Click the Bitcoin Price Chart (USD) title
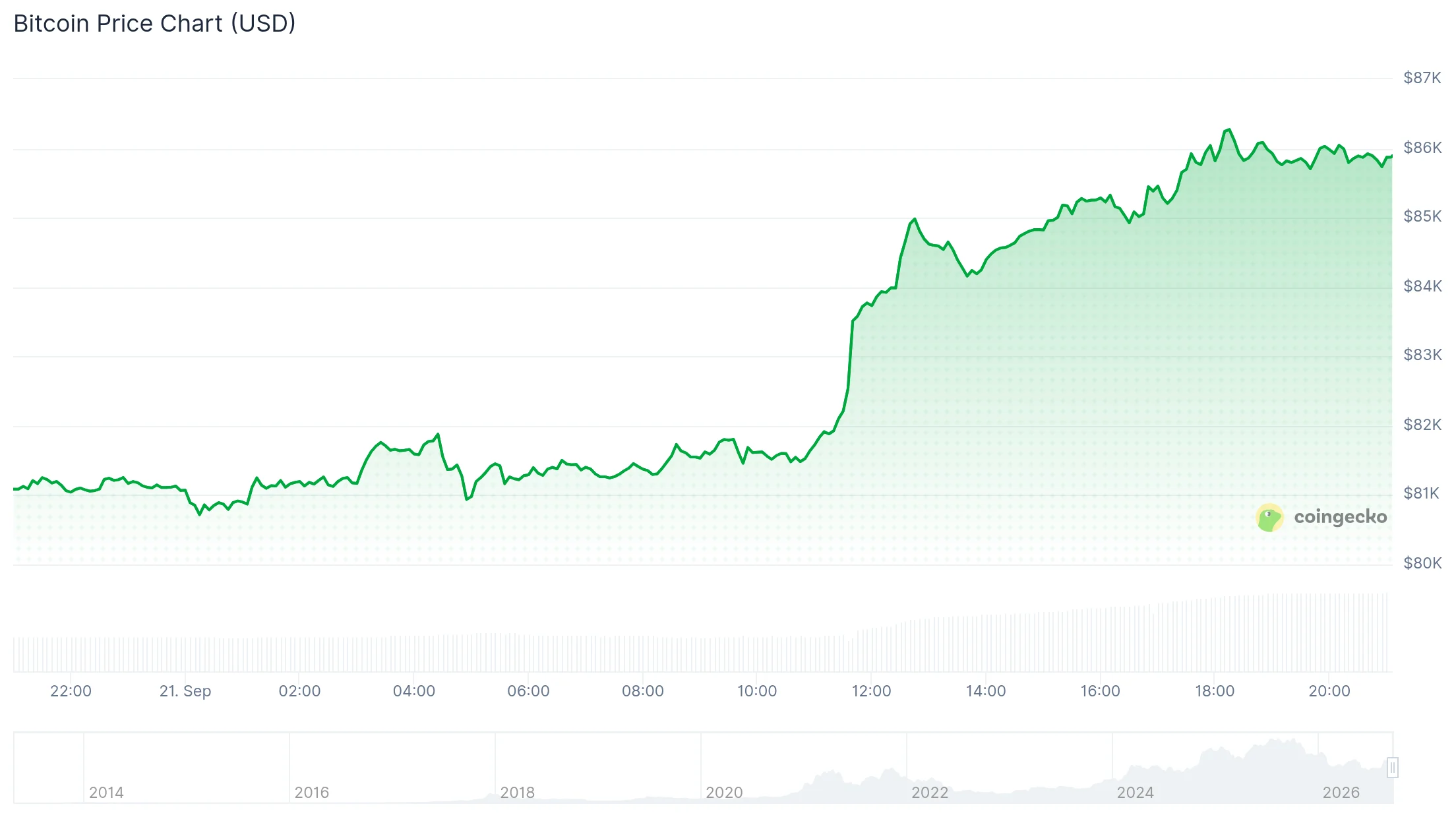This screenshot has width=1456, height=823. click(154, 24)
